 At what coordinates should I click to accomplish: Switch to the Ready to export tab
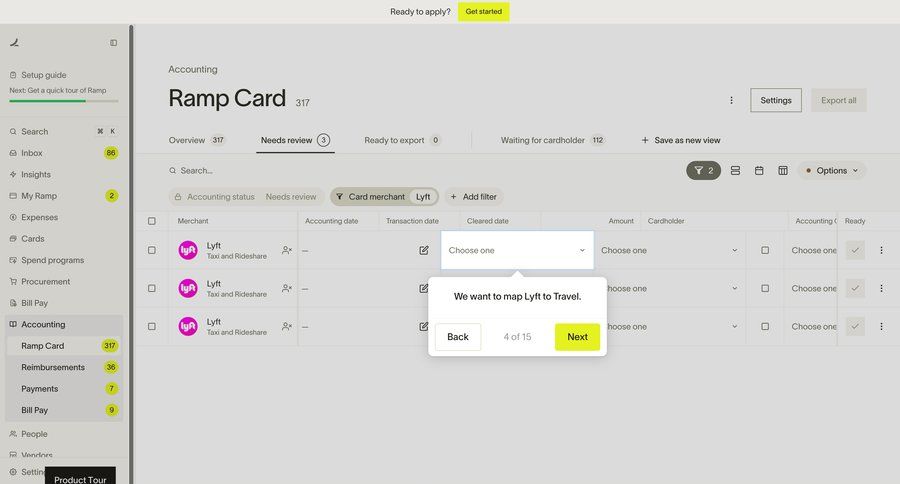coord(402,140)
